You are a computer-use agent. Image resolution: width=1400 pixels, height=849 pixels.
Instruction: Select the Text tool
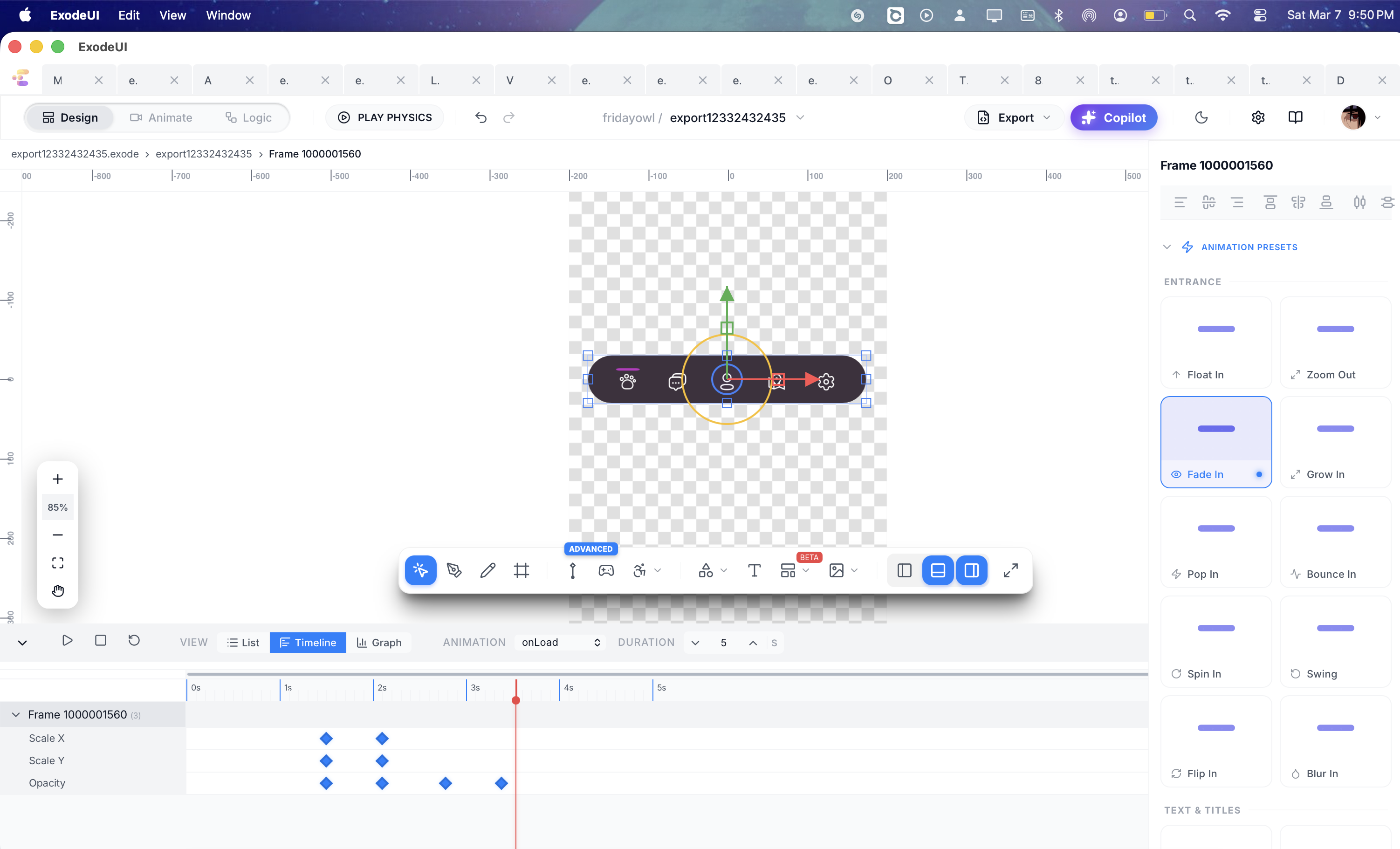pyautogui.click(x=754, y=570)
